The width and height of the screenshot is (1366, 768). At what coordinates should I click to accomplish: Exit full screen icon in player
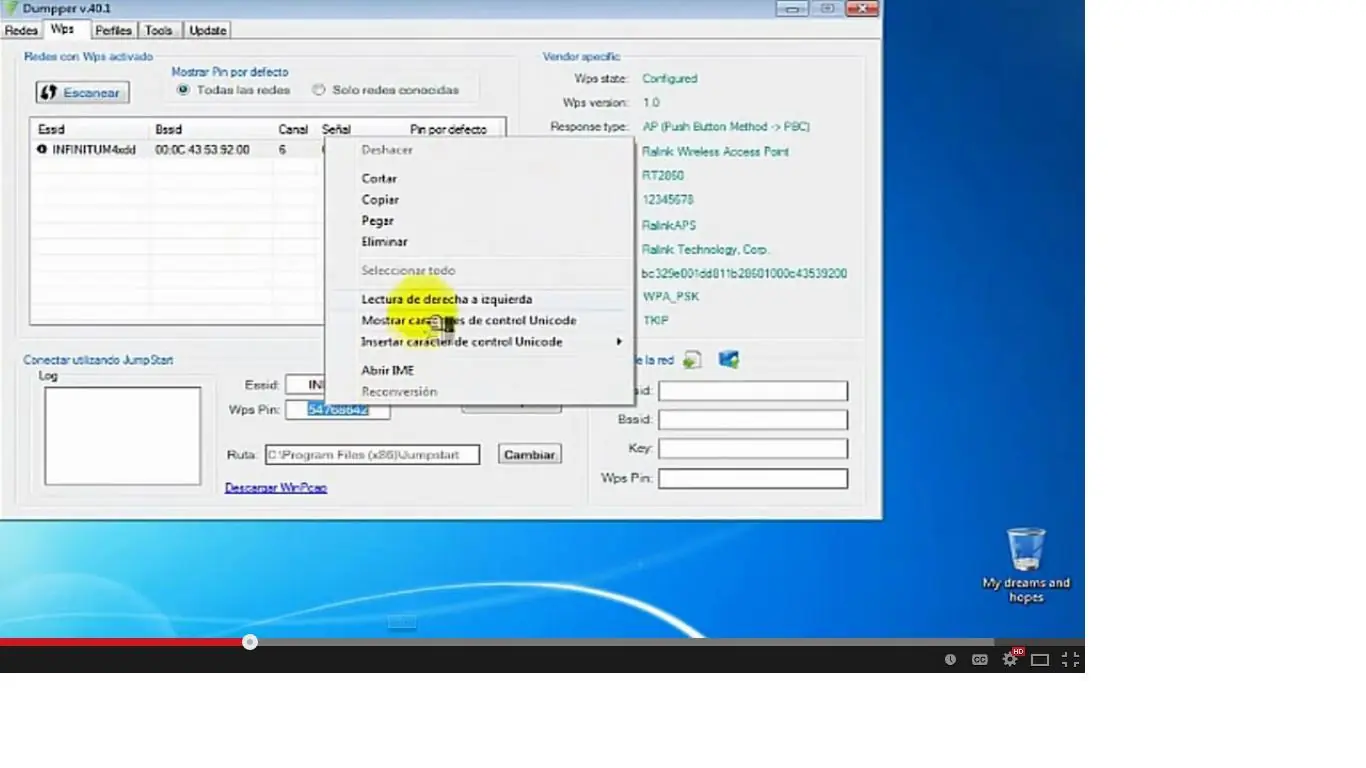pyautogui.click(x=1070, y=660)
